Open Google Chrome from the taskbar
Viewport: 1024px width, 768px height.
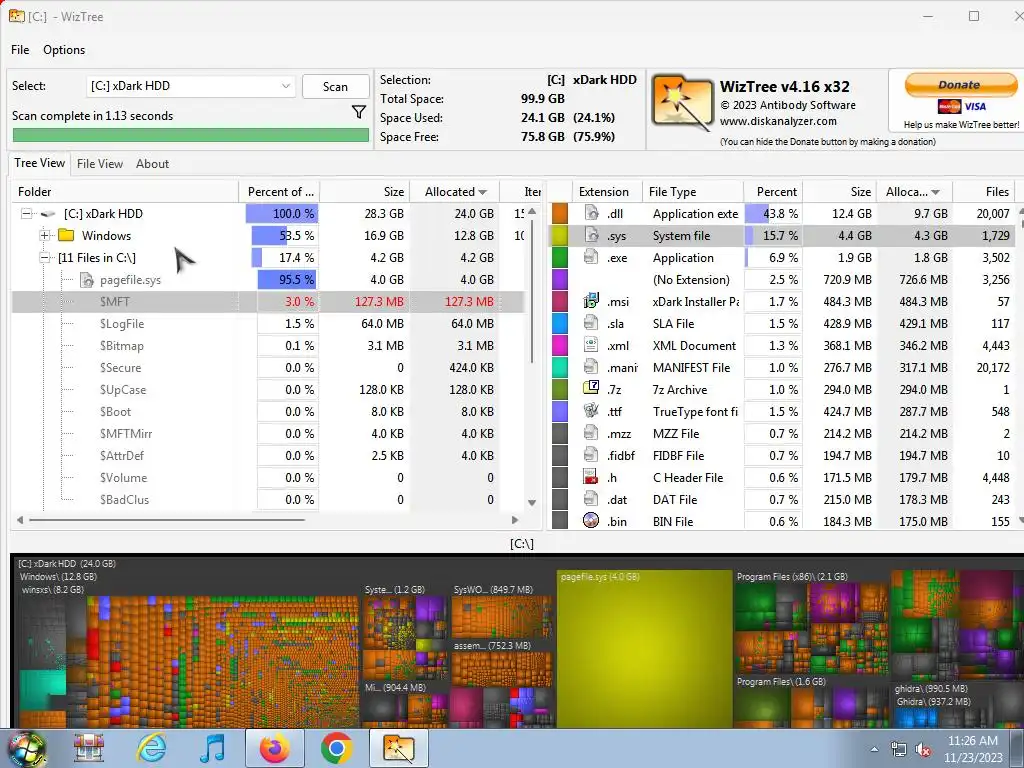point(336,749)
